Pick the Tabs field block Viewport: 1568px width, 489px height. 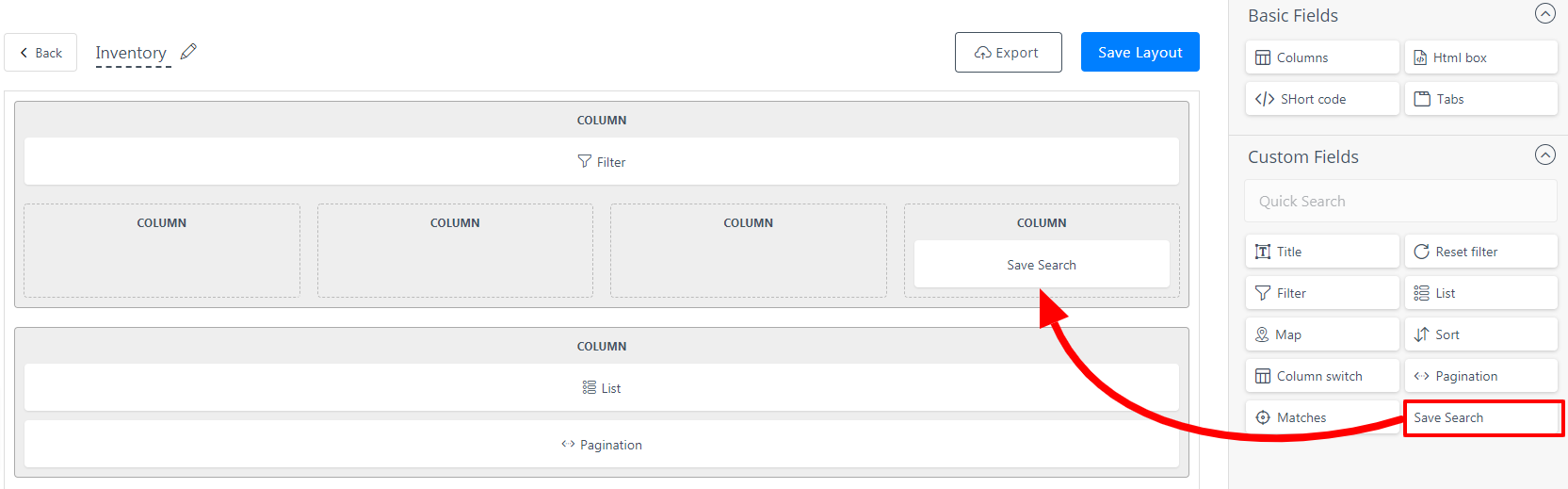pos(1480,99)
